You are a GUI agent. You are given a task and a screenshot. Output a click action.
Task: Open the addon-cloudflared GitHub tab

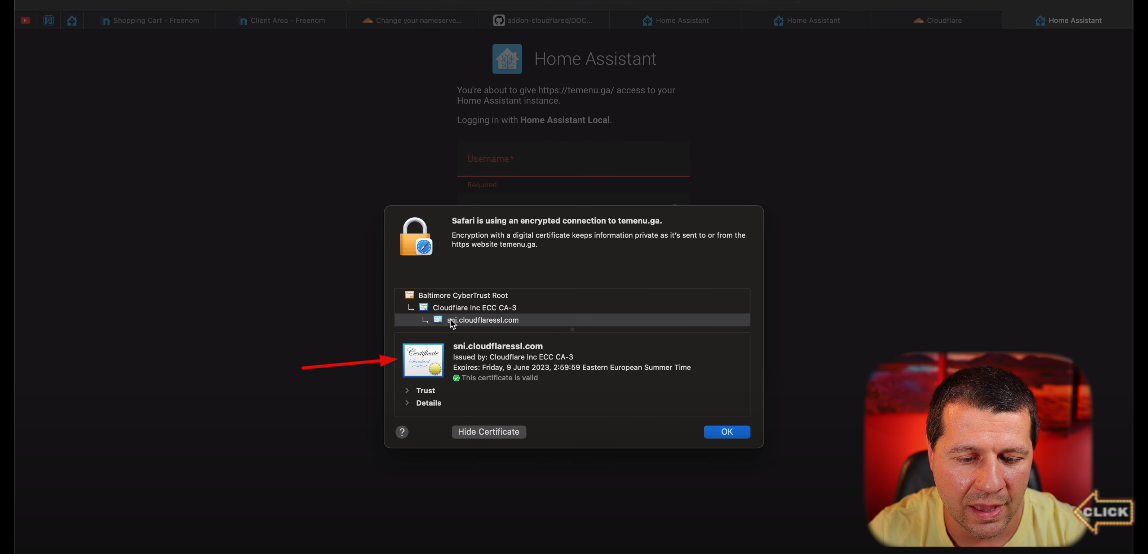point(544,20)
